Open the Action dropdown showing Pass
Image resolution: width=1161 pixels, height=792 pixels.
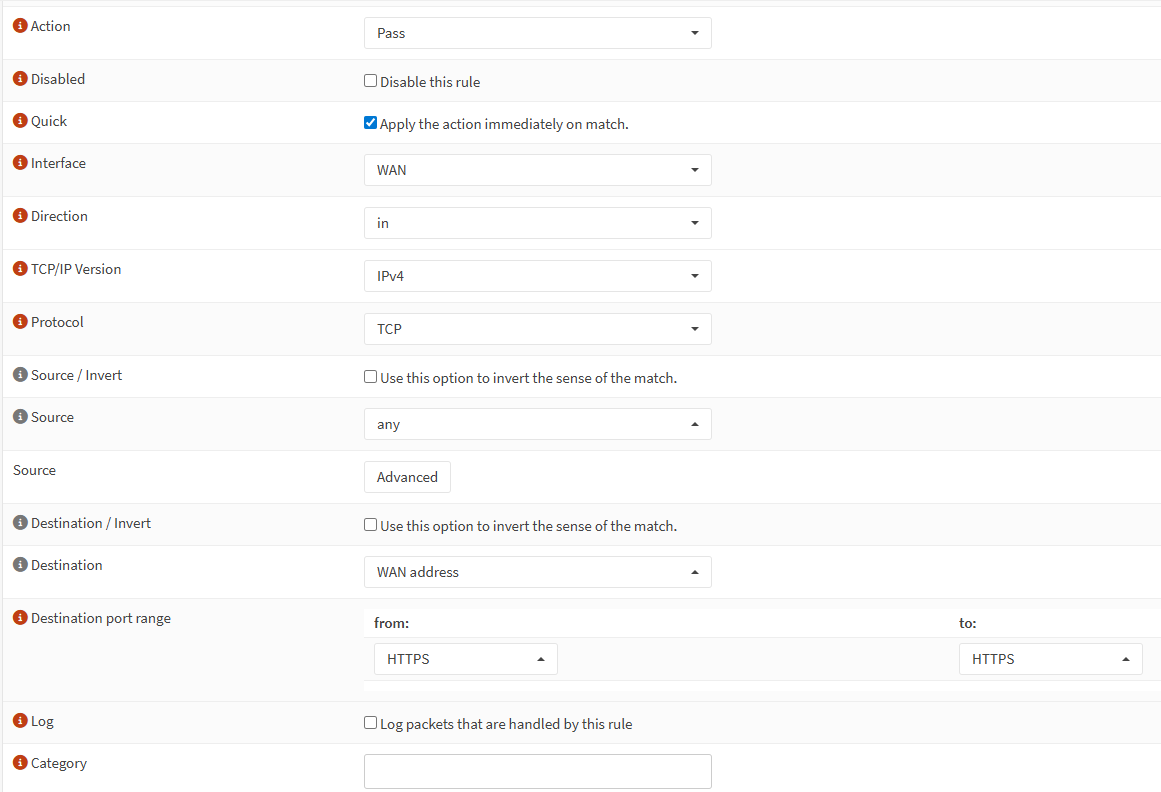537,33
